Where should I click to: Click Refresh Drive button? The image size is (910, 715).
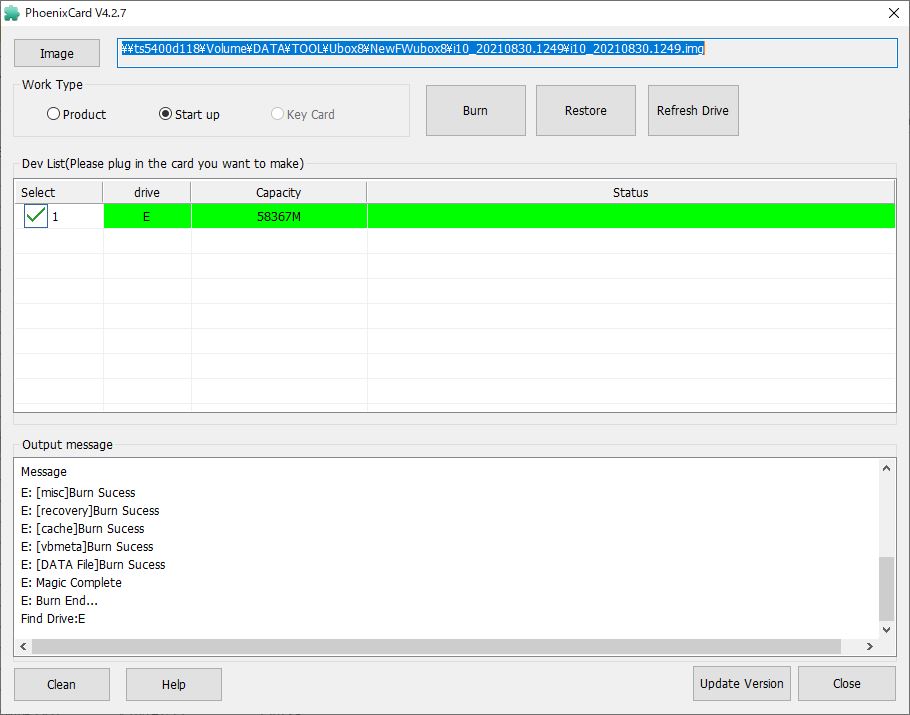[693, 111]
